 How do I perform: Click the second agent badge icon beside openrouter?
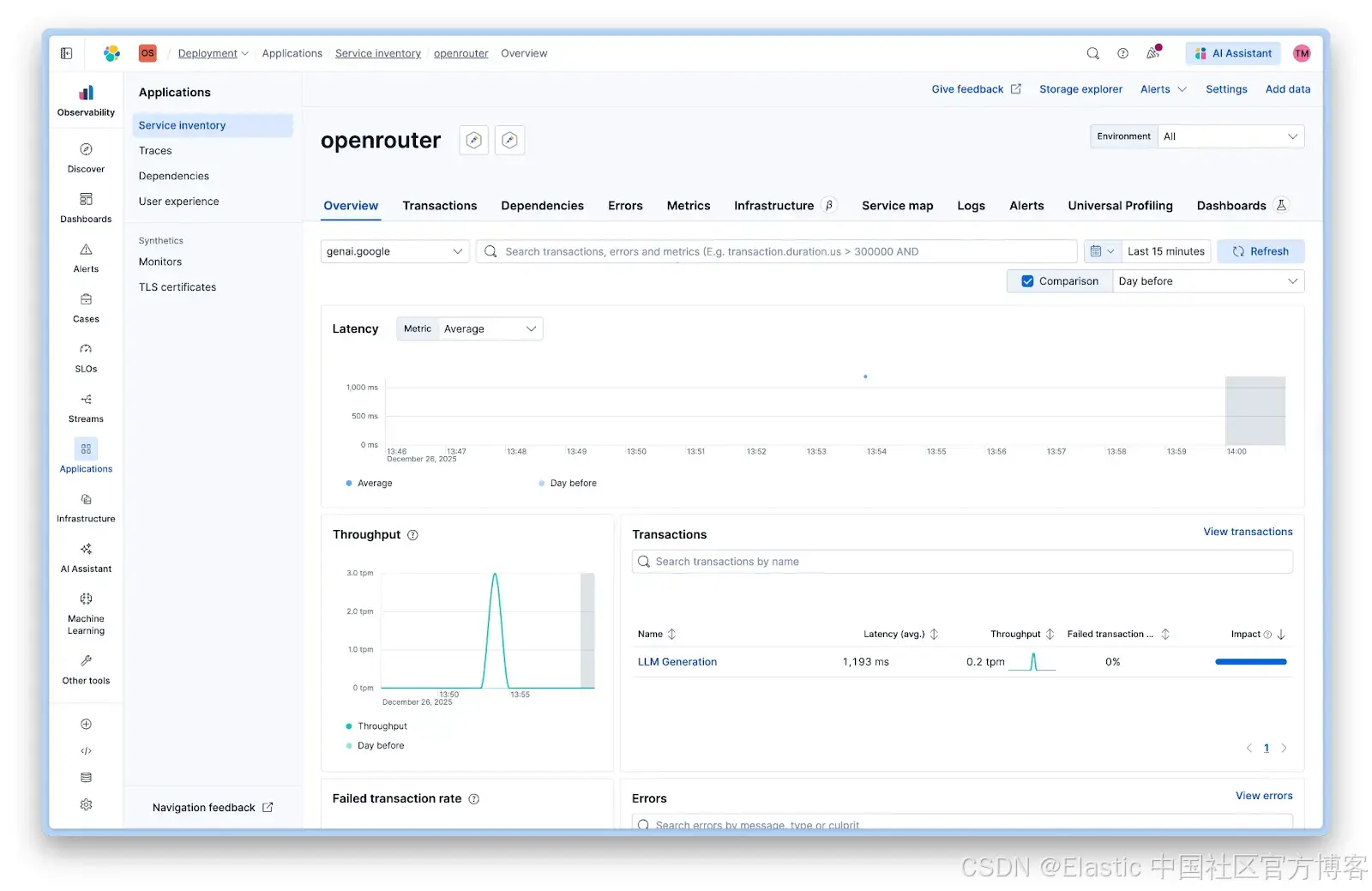[509, 140]
